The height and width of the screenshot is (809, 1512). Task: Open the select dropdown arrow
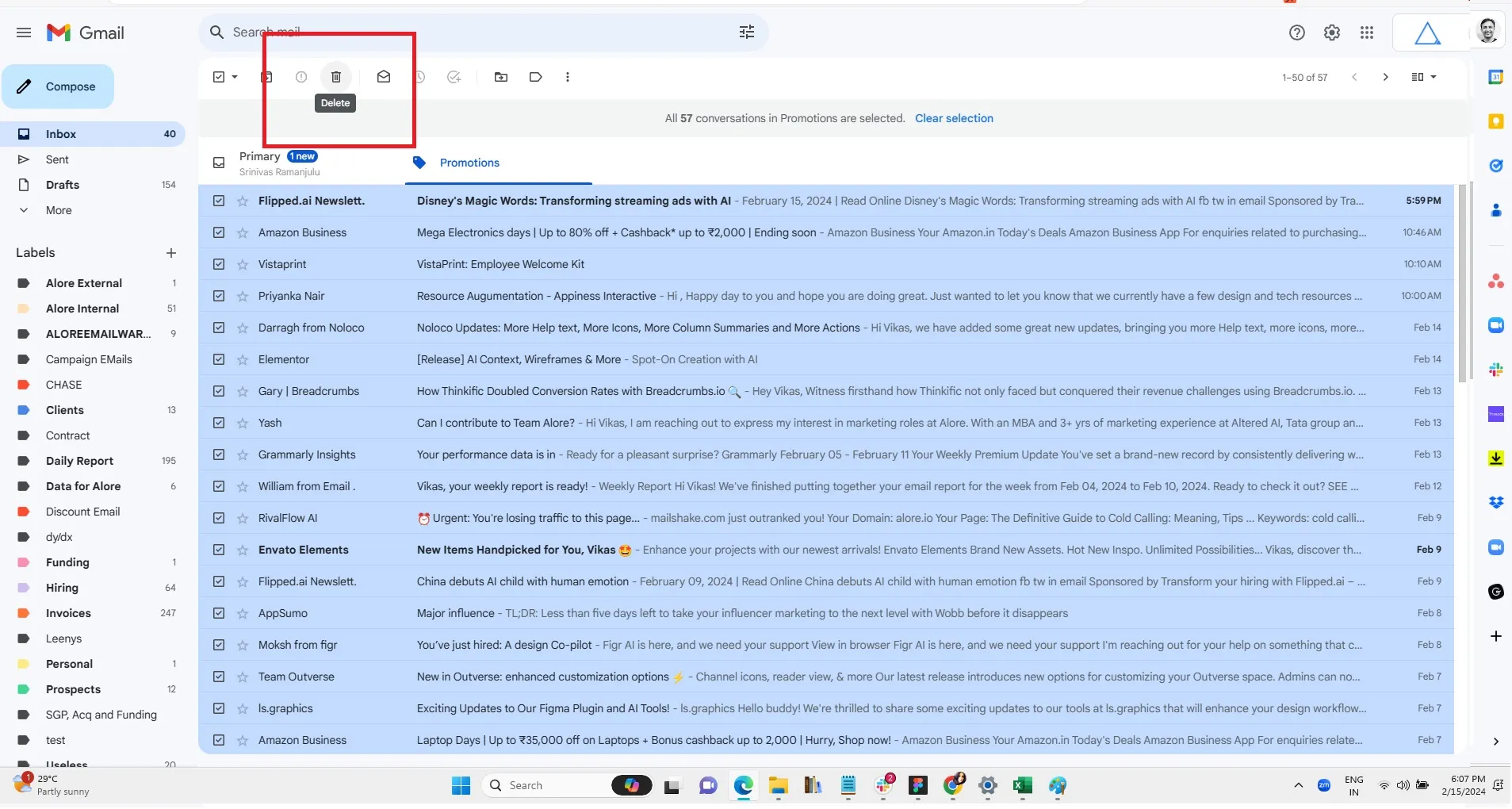pos(235,77)
